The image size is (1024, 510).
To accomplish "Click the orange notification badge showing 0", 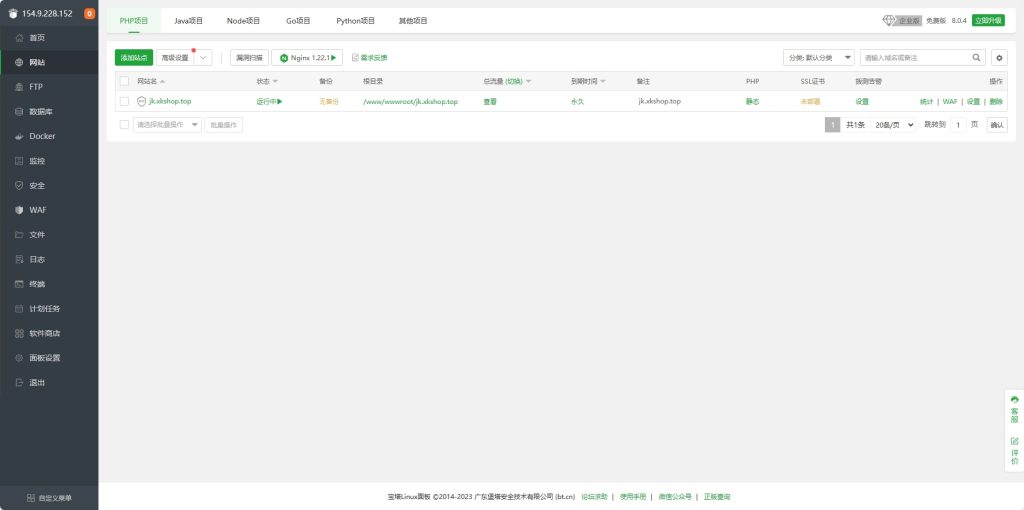I will point(89,14).
